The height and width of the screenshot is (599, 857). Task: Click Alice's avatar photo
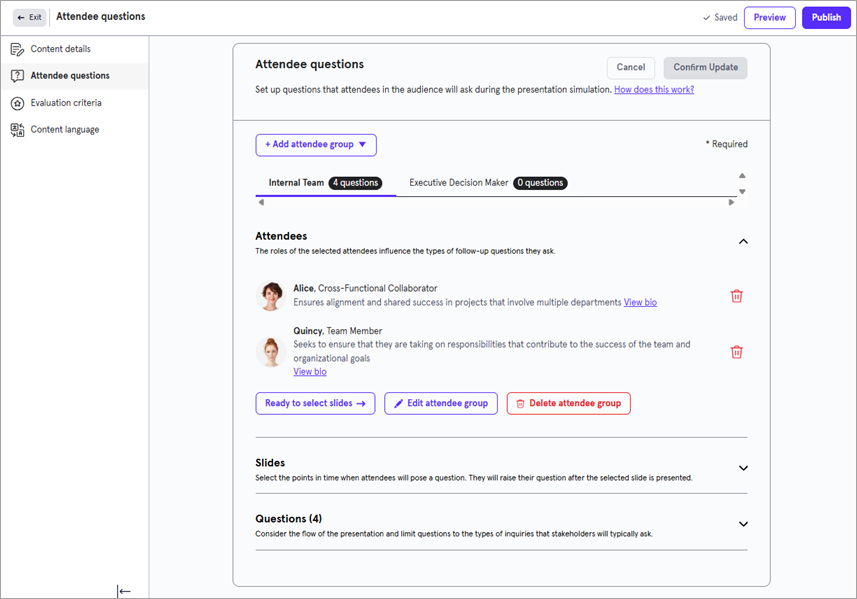pos(270,296)
